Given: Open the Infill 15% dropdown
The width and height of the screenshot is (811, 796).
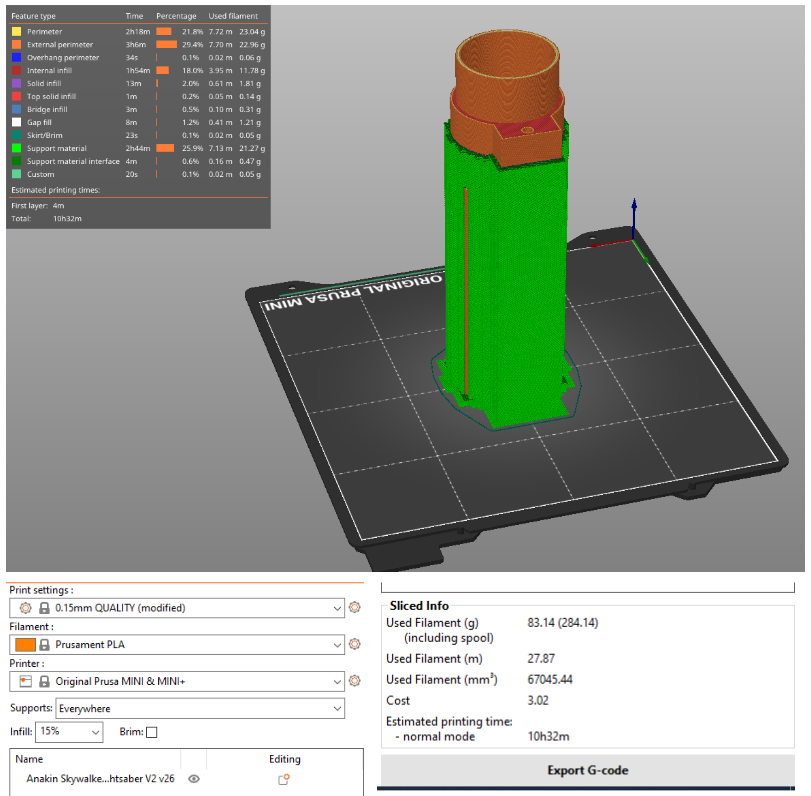Looking at the screenshot, I should point(69,731).
